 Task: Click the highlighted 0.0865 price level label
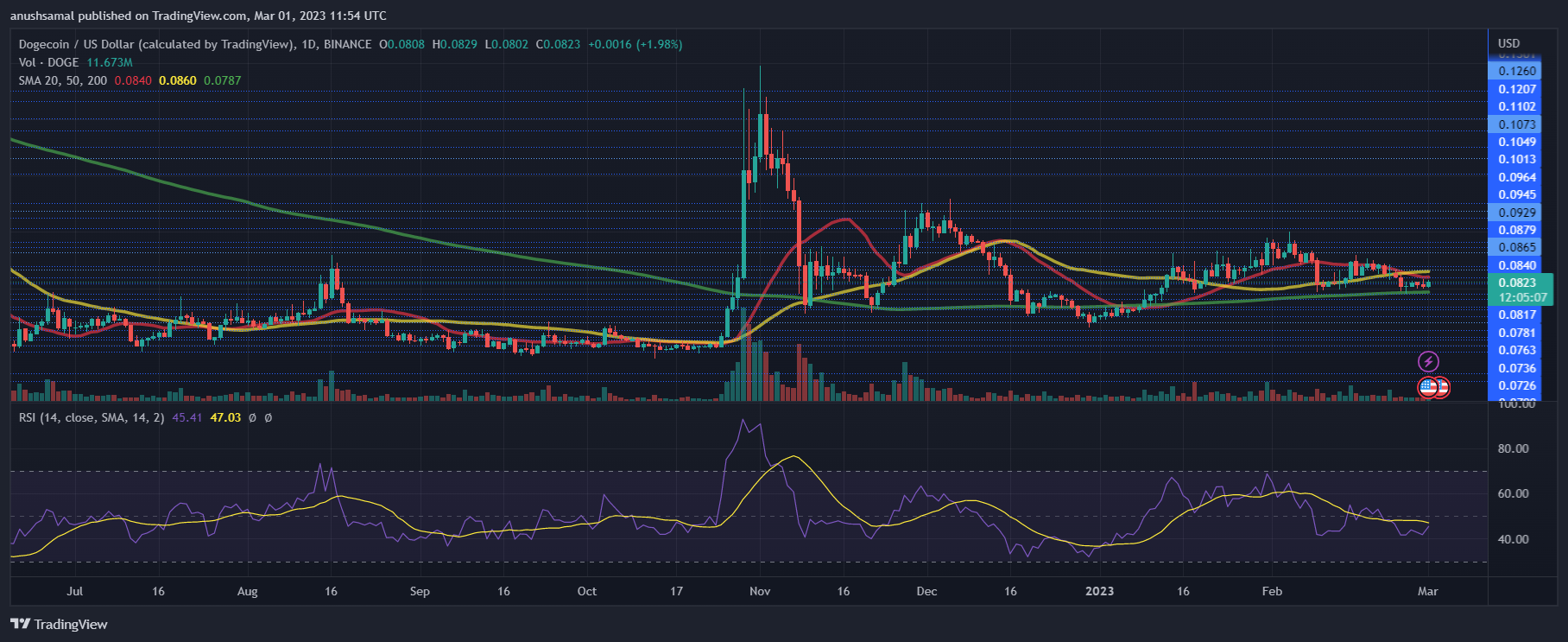tap(1517, 247)
